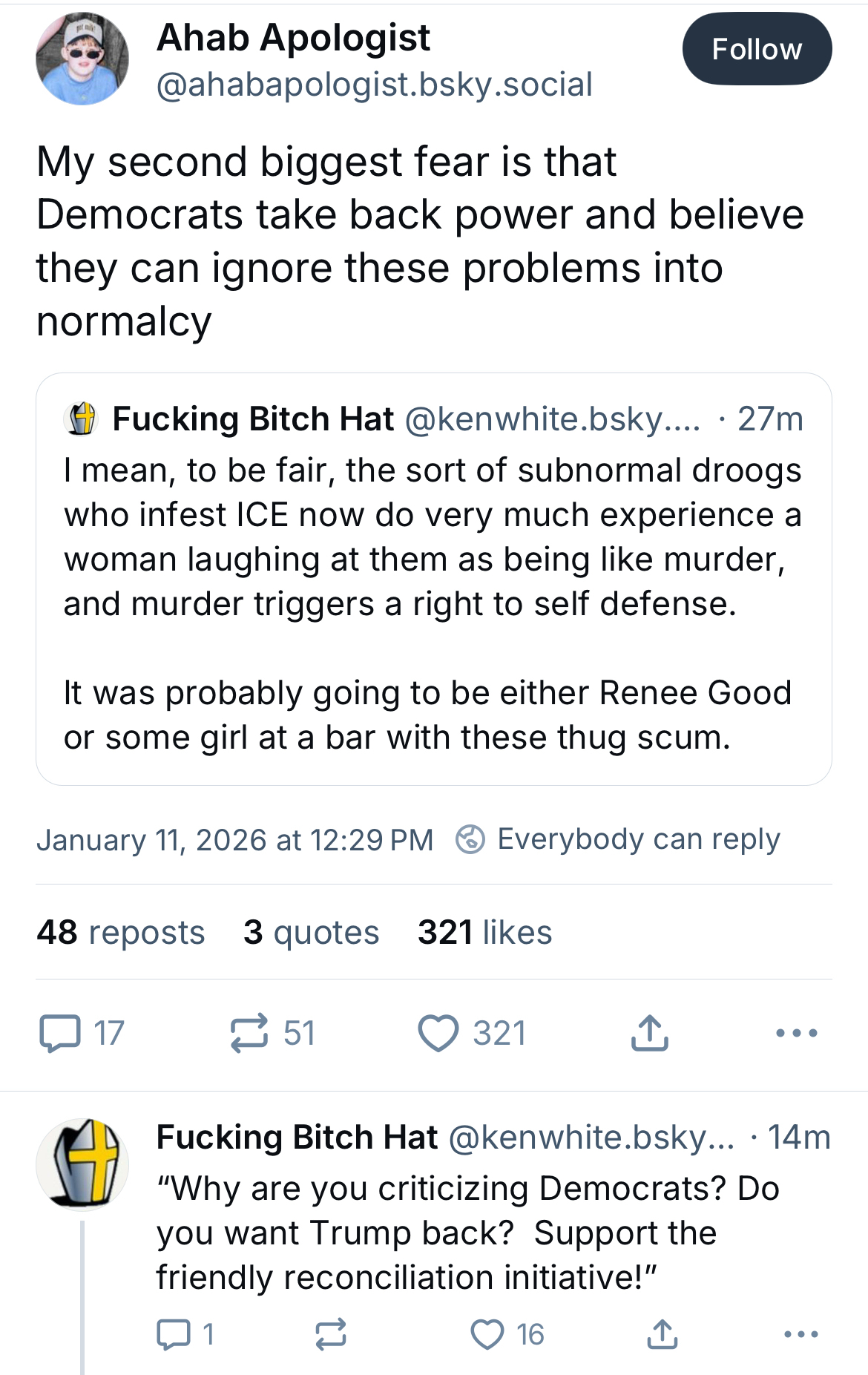Like the reply with 16 likes

click(x=487, y=1334)
